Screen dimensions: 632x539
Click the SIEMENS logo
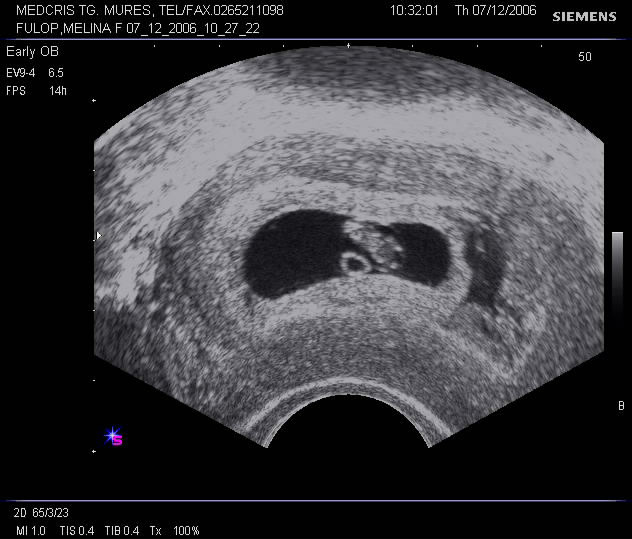(x=584, y=17)
